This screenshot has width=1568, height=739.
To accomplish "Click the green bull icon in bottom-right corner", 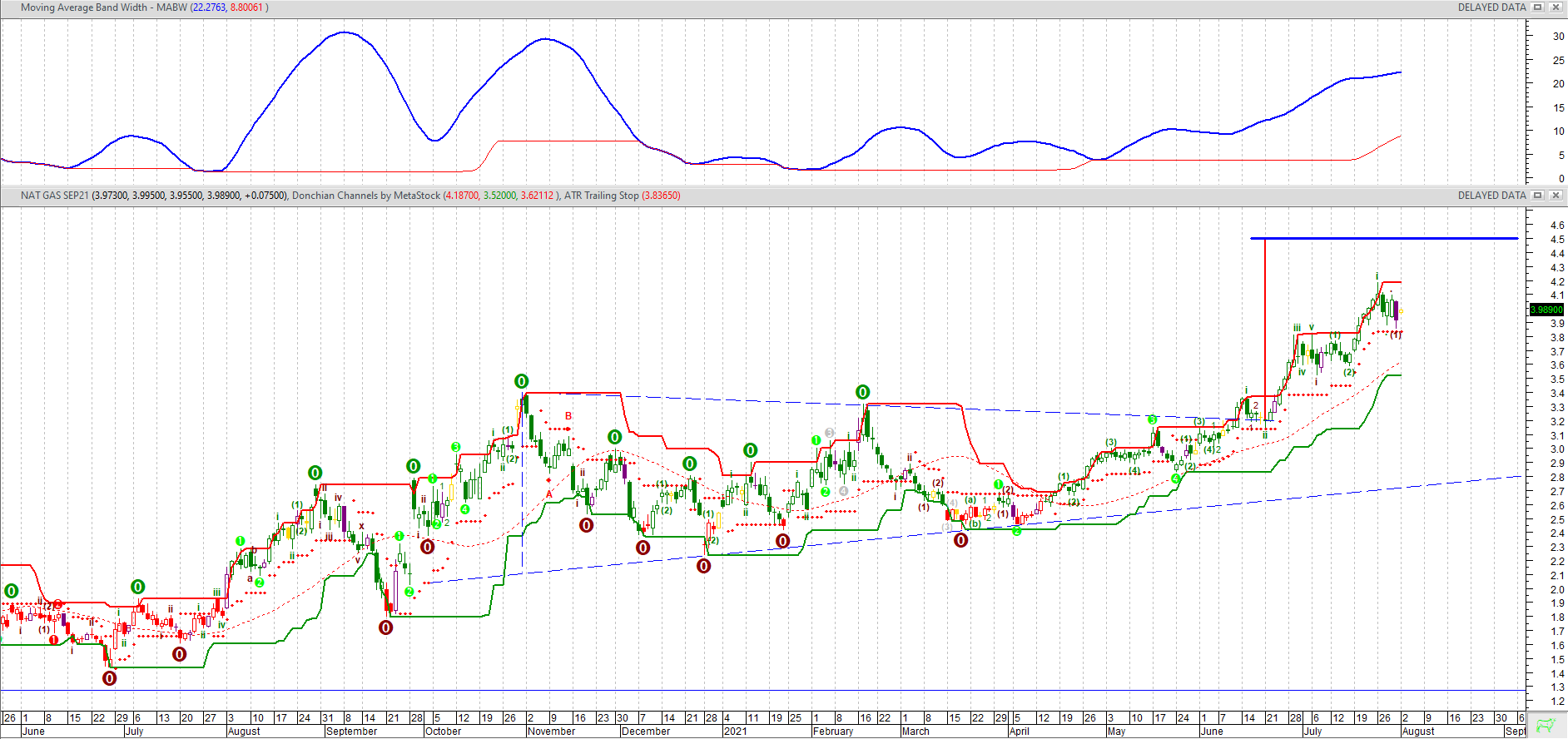I will click(x=1546, y=725).
